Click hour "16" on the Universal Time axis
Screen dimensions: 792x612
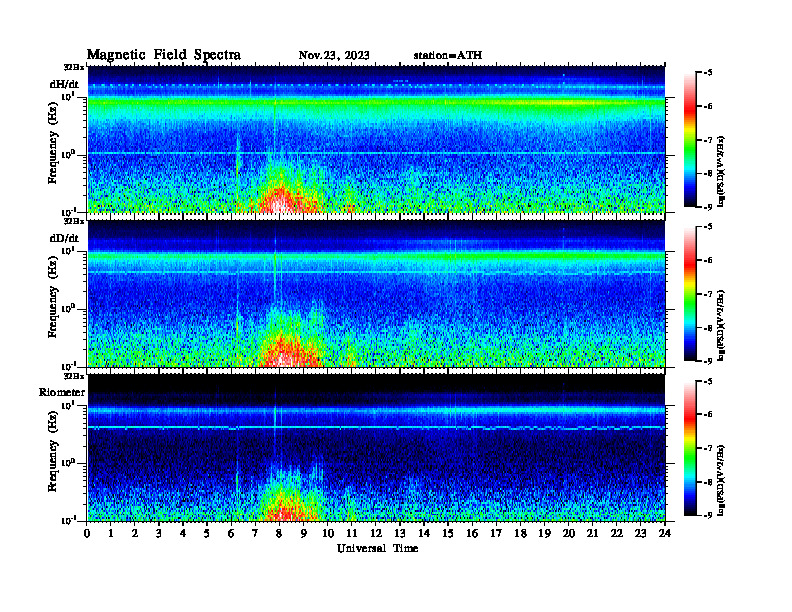(472, 533)
